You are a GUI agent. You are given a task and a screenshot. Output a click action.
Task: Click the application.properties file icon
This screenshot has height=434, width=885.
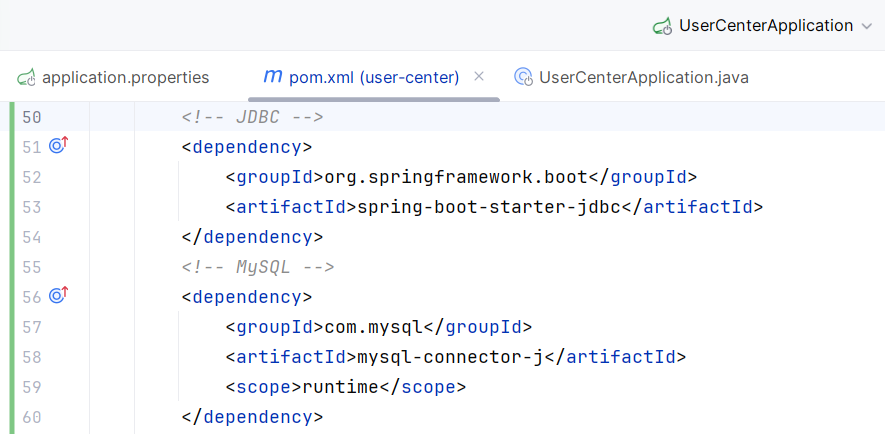pyautogui.click(x=26, y=77)
